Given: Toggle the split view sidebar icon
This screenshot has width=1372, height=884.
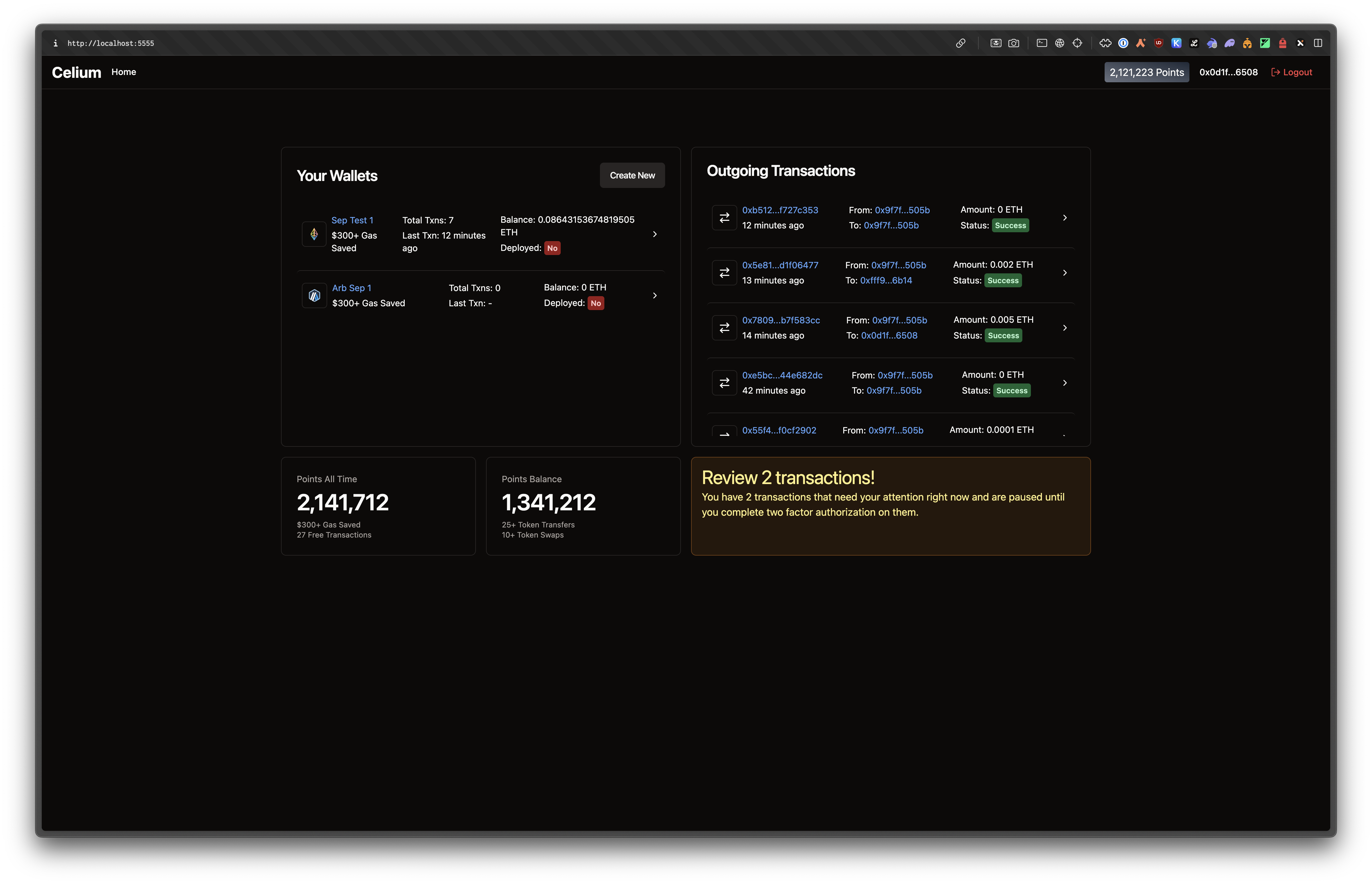Looking at the screenshot, I should [x=1318, y=43].
